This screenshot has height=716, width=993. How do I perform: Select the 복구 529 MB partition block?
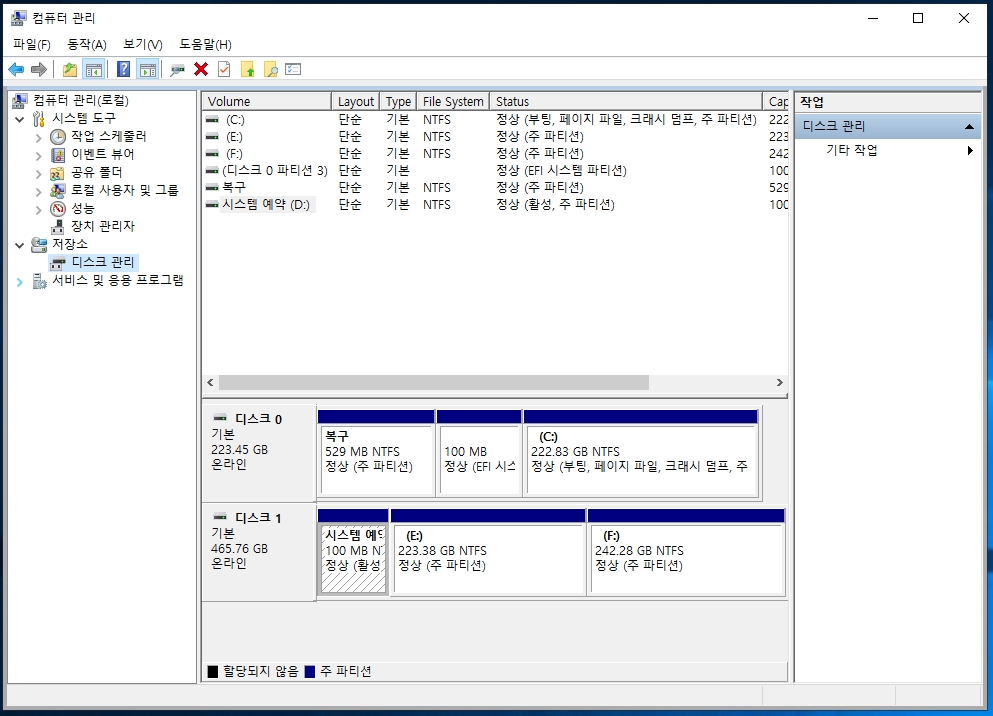[376, 453]
